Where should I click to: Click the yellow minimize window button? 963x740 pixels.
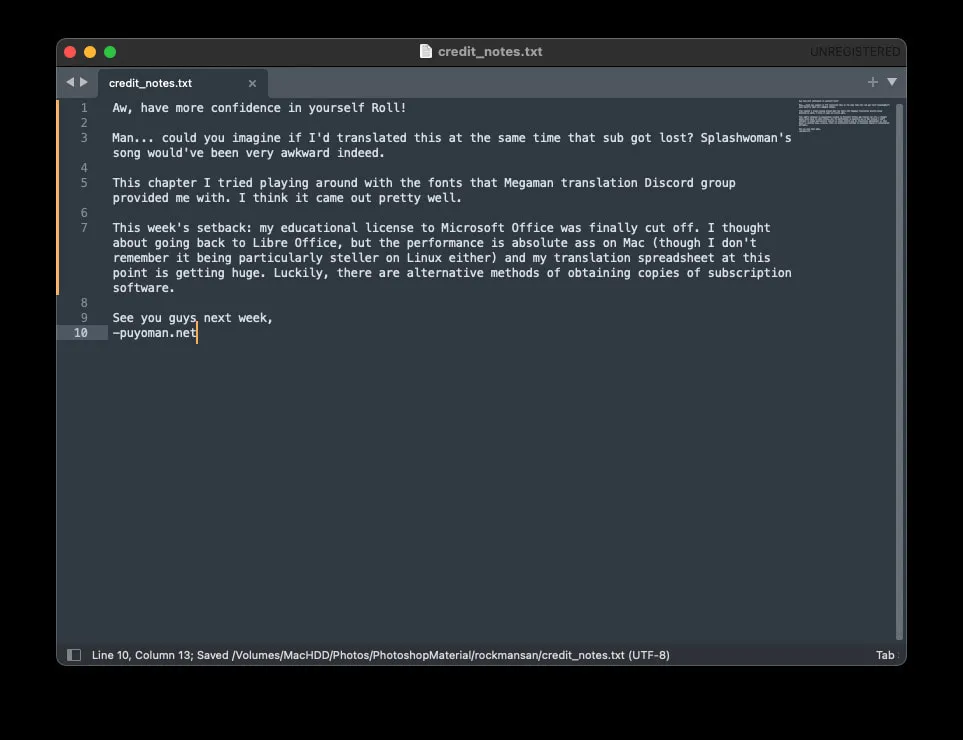90,52
